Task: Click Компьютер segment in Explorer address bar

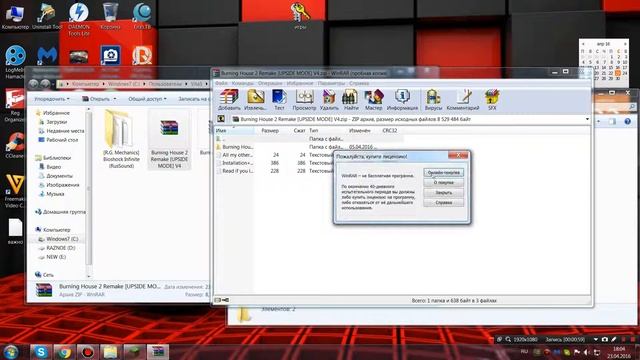Action: 85,84
